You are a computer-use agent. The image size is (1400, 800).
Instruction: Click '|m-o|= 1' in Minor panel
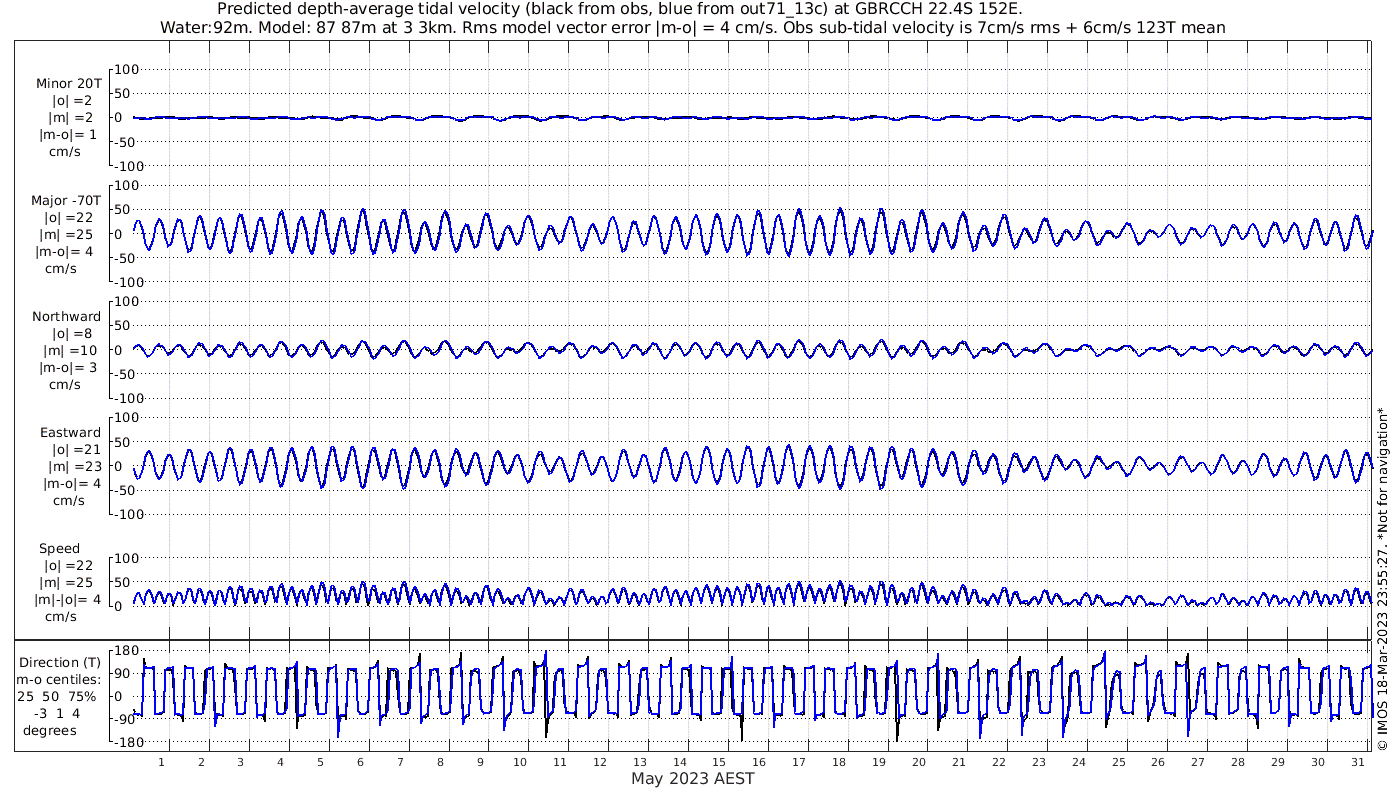click(x=68, y=135)
